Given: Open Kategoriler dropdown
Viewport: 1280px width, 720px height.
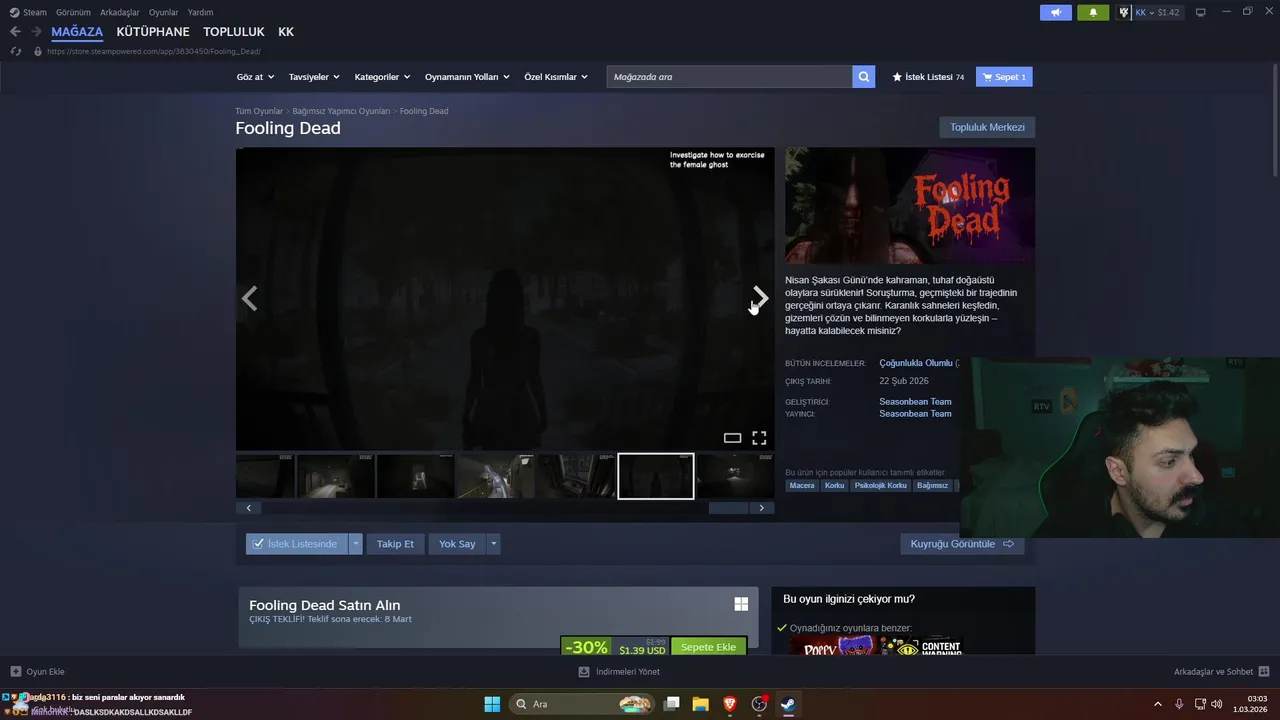Looking at the screenshot, I should [382, 77].
